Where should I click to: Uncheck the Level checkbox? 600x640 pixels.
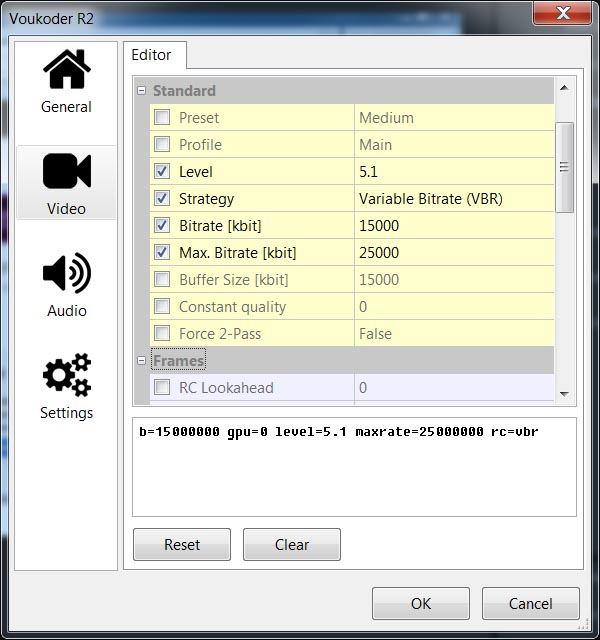(x=162, y=171)
